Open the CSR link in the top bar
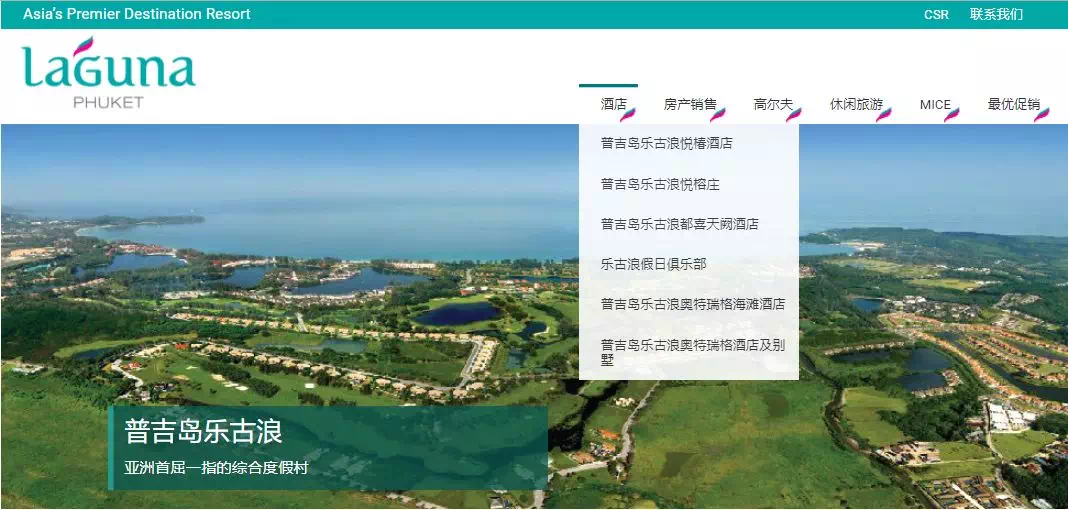 936,14
